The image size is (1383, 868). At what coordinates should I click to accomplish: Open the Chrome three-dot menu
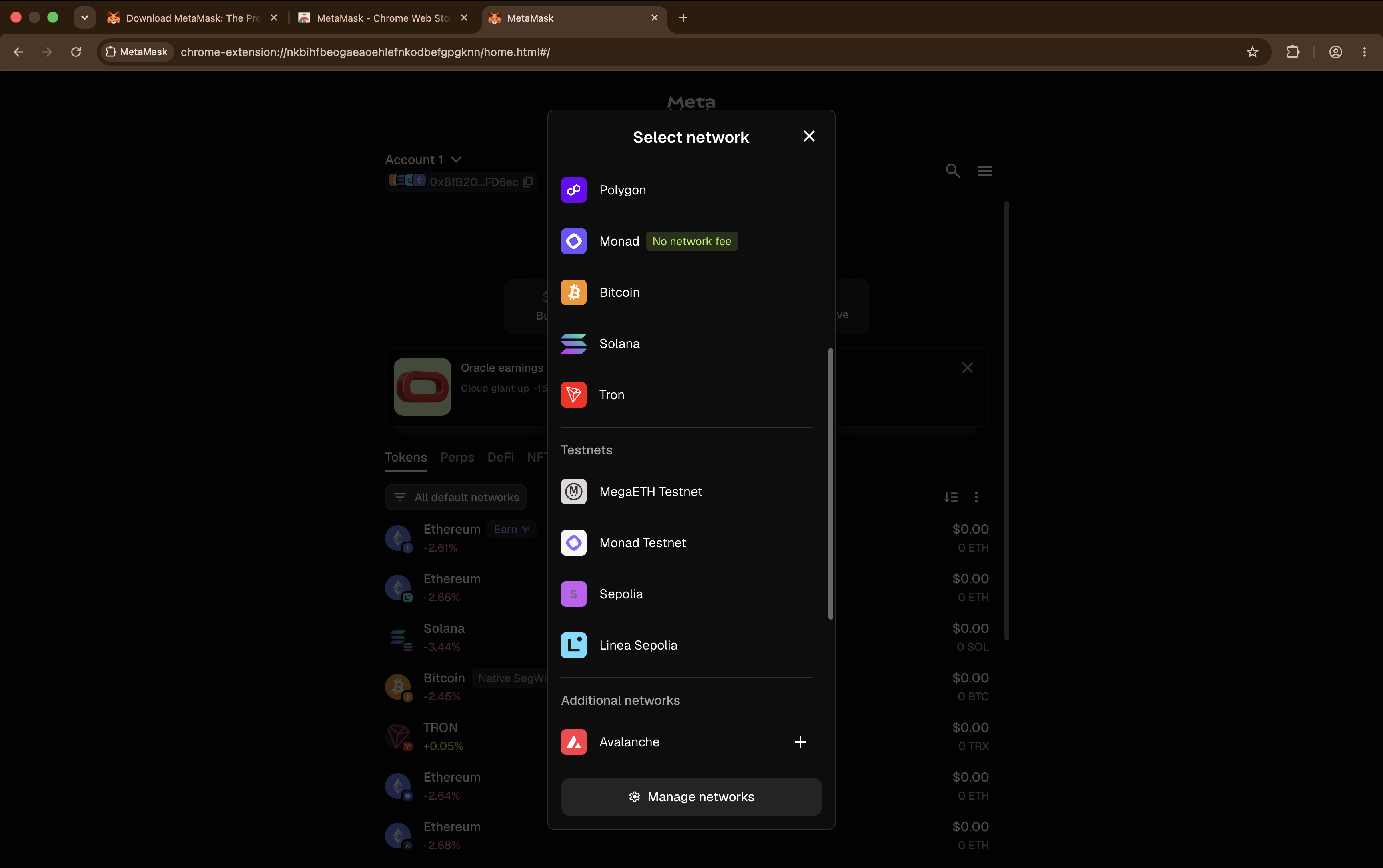click(1364, 52)
